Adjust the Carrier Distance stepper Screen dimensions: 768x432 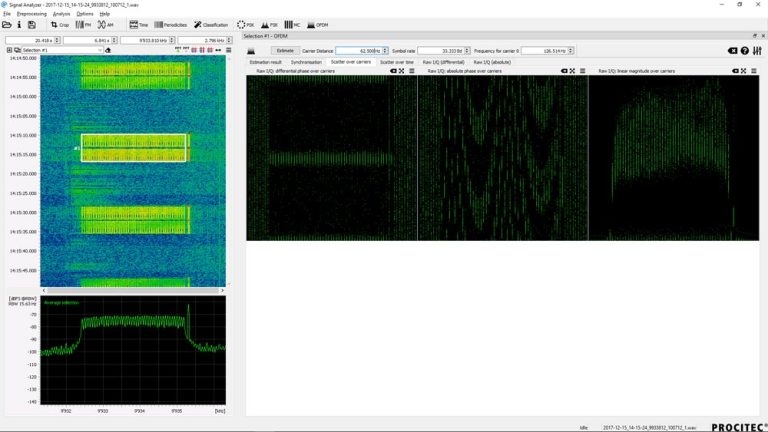pos(385,51)
